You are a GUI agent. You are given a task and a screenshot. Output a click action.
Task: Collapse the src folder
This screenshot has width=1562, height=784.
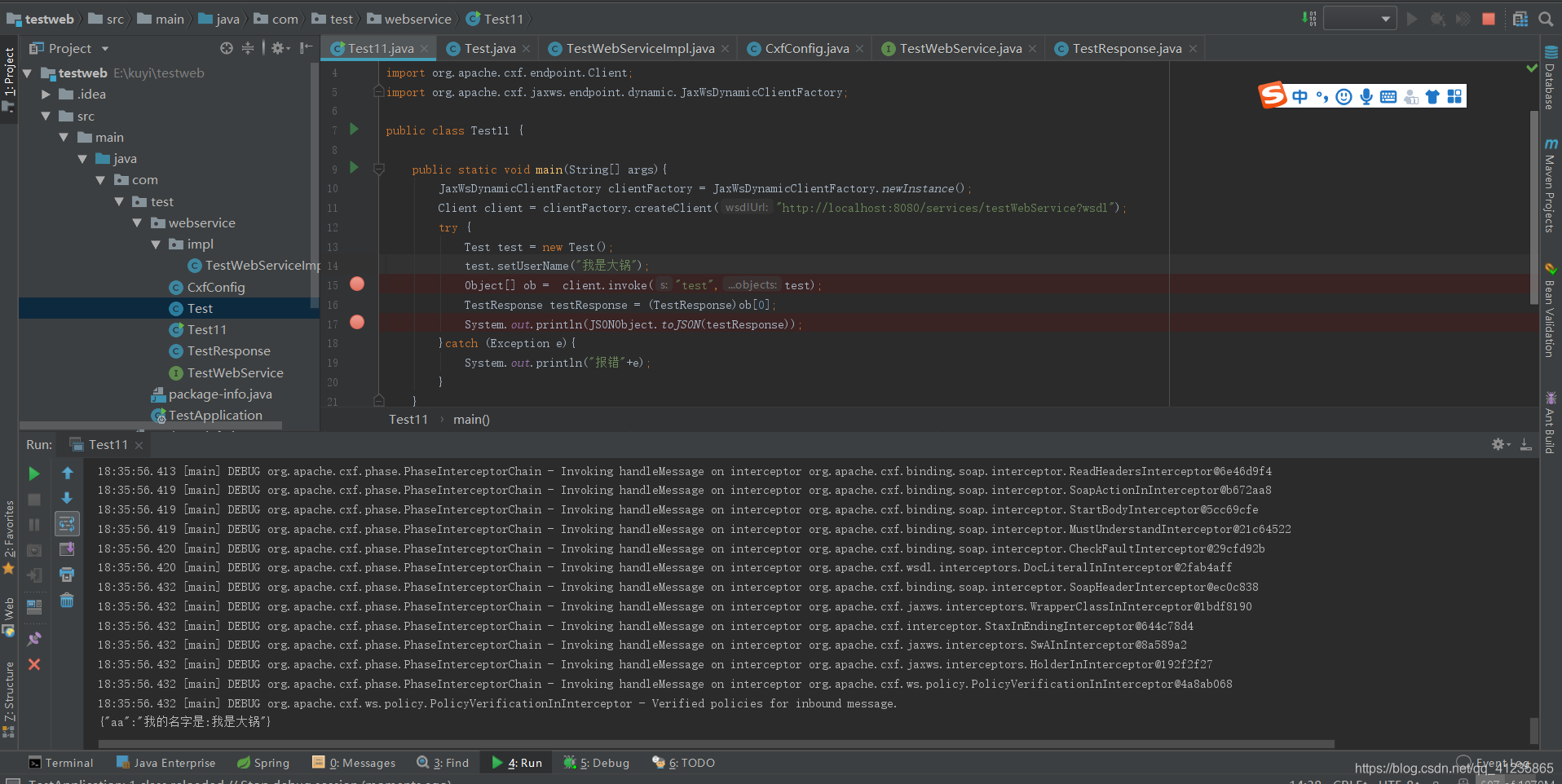point(46,117)
